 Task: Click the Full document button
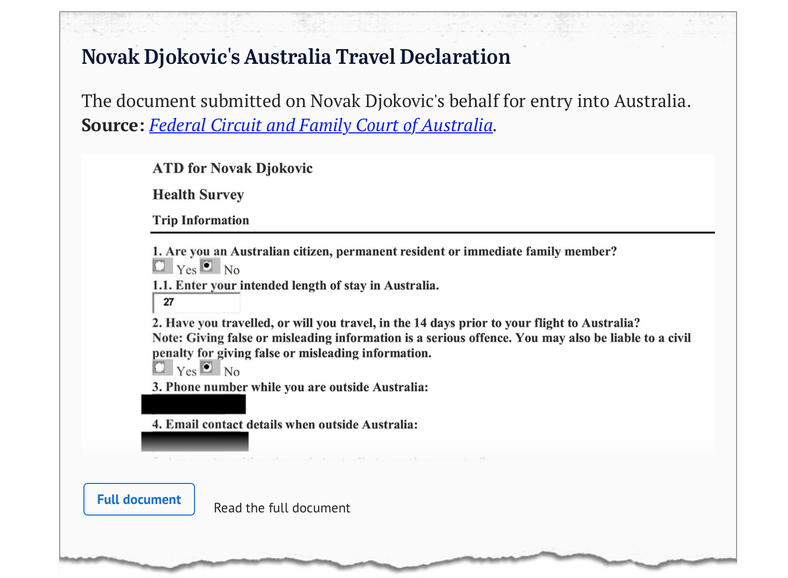pyautogui.click(x=139, y=499)
